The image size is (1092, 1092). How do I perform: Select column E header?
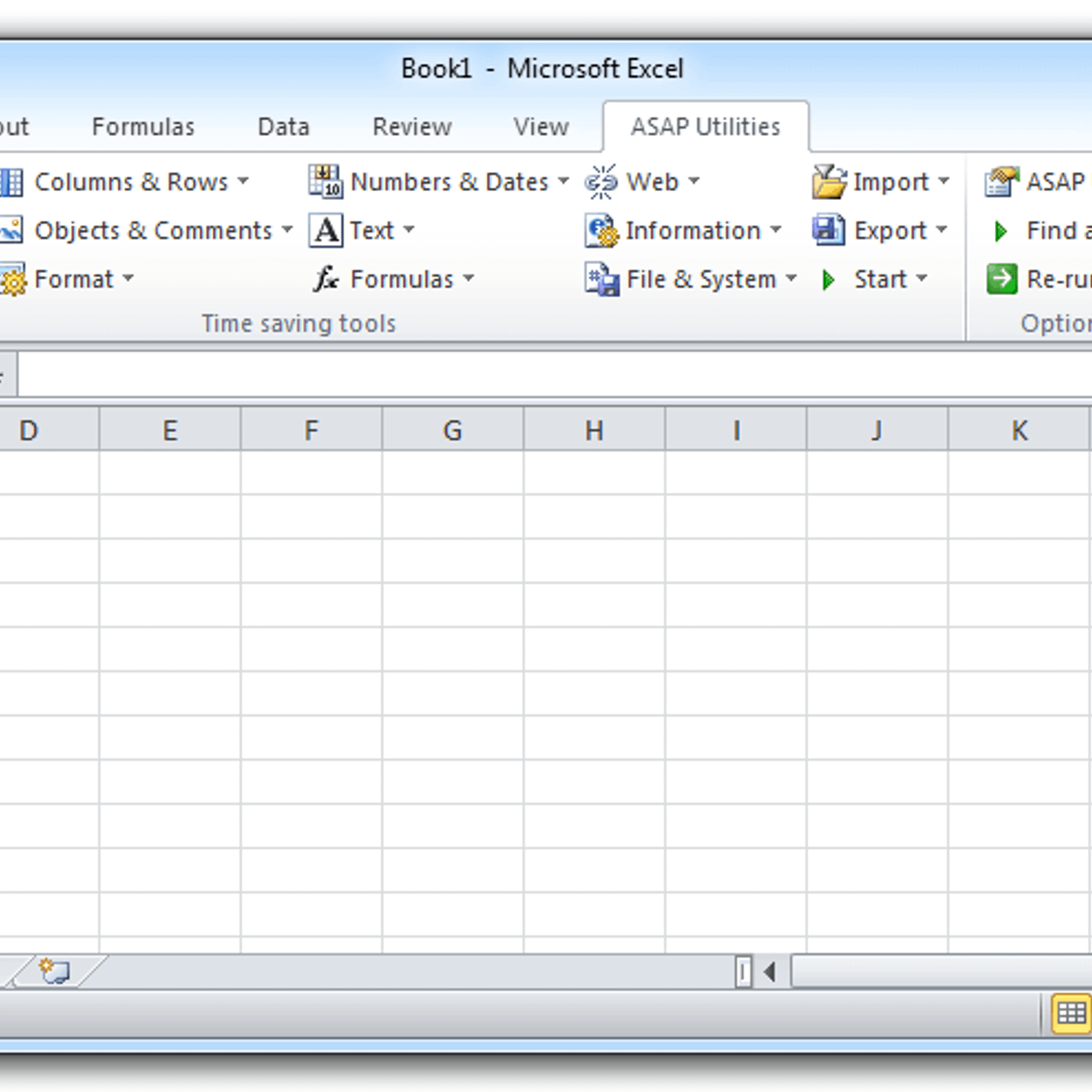[x=170, y=430]
